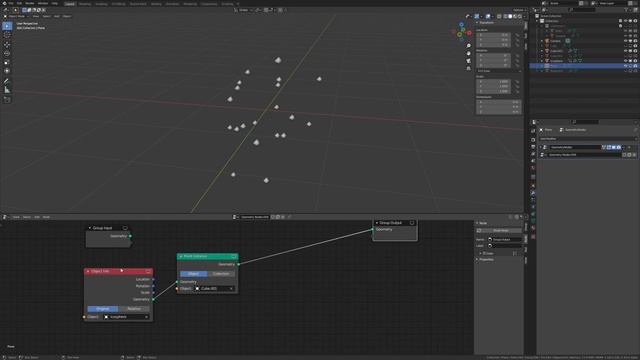The image size is (640, 360).
Task: Click the Geometry output socket of Object Info
Action: pos(153,300)
